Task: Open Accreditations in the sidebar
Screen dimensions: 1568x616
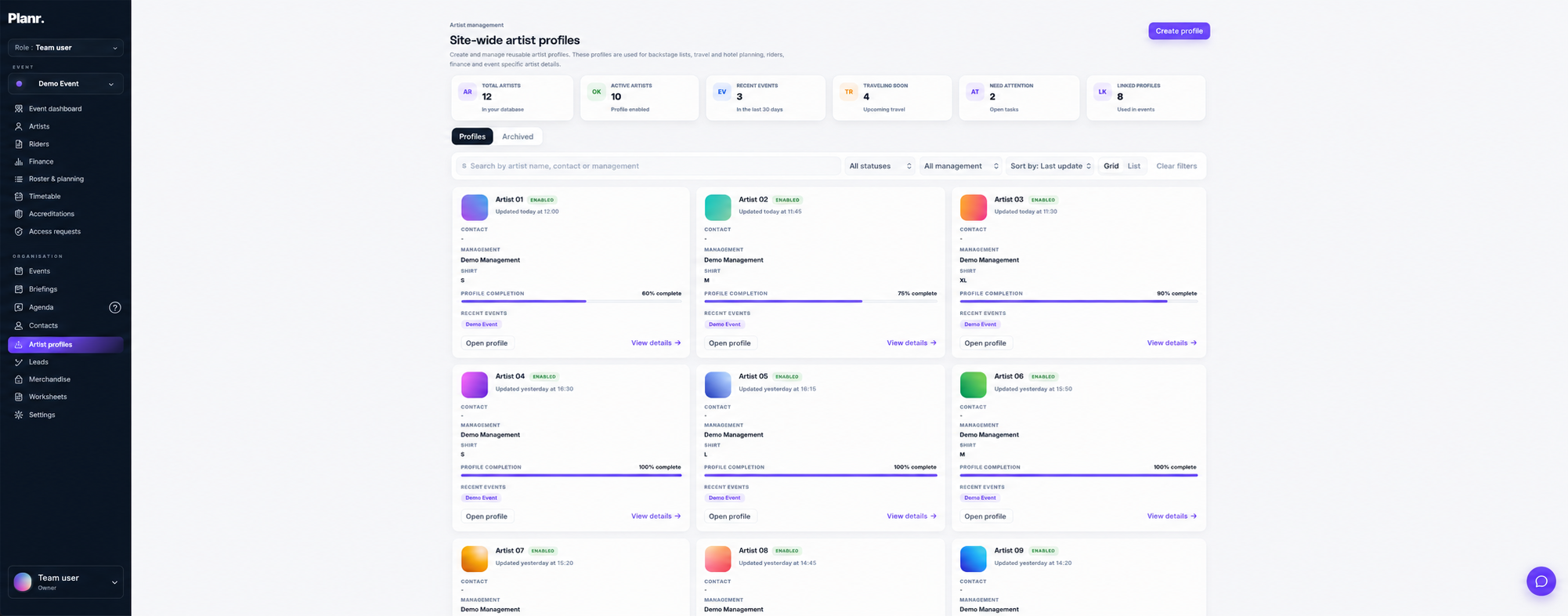Action: click(x=66, y=214)
